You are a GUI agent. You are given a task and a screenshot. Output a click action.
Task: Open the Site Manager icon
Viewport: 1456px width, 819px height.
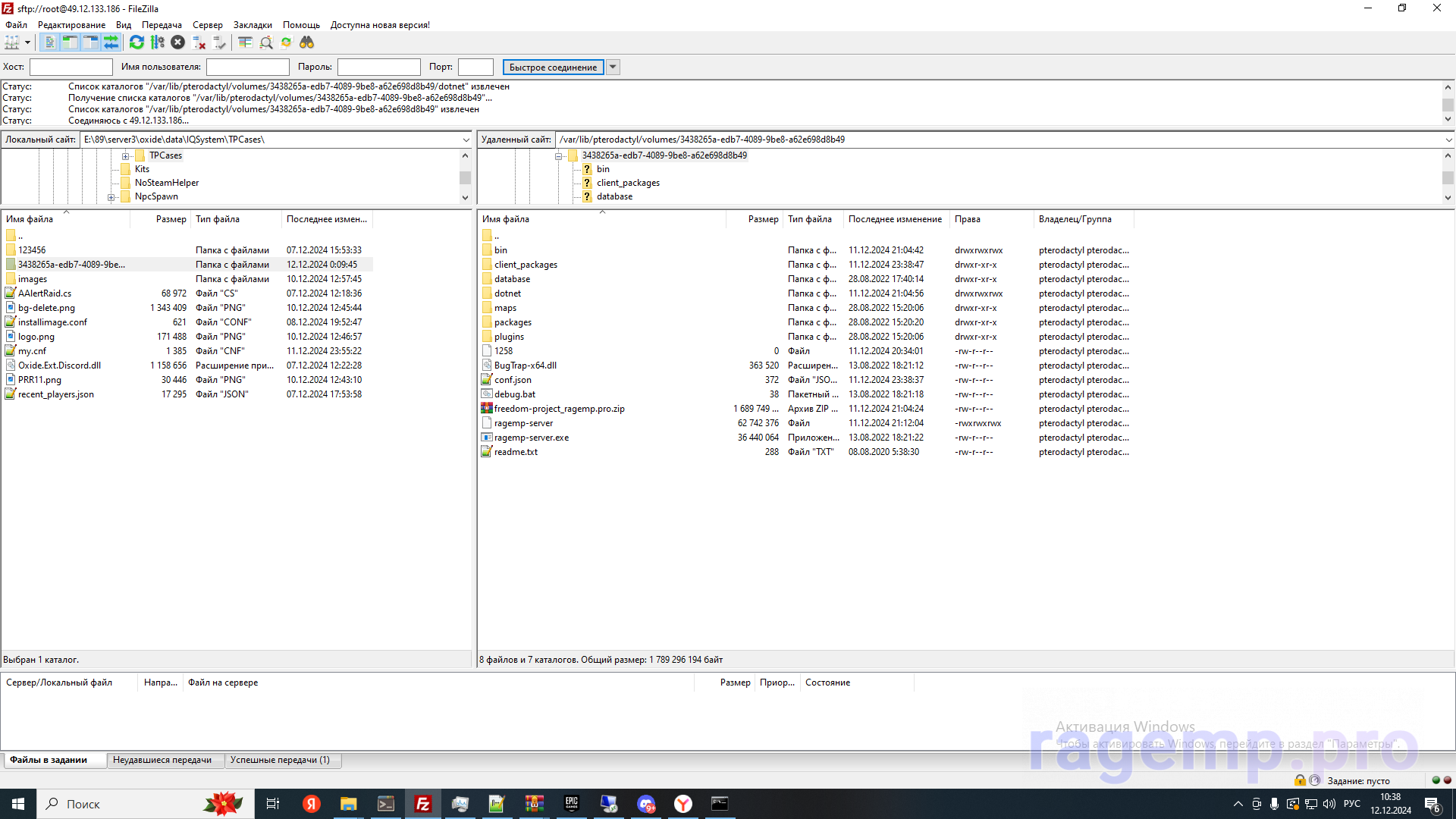[x=12, y=42]
